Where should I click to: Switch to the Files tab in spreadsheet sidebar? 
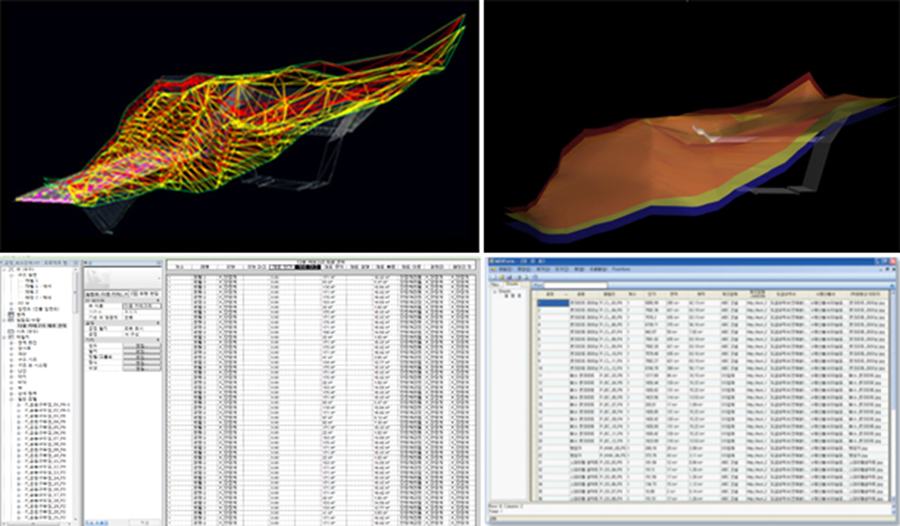pos(495,285)
